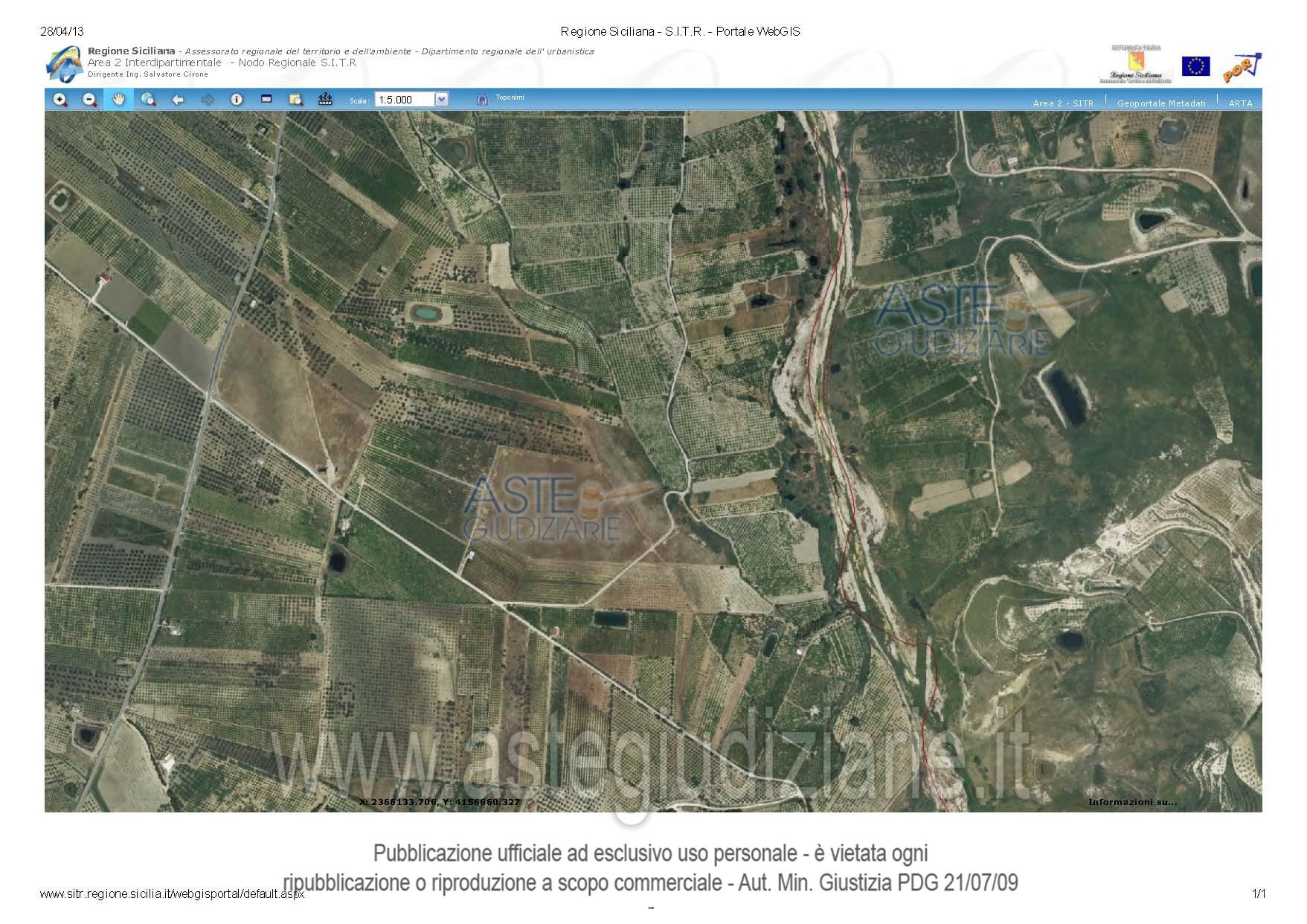Viewport: 1307px width, 924px height.
Task: Click the European Union flag logo
Action: point(1195,66)
